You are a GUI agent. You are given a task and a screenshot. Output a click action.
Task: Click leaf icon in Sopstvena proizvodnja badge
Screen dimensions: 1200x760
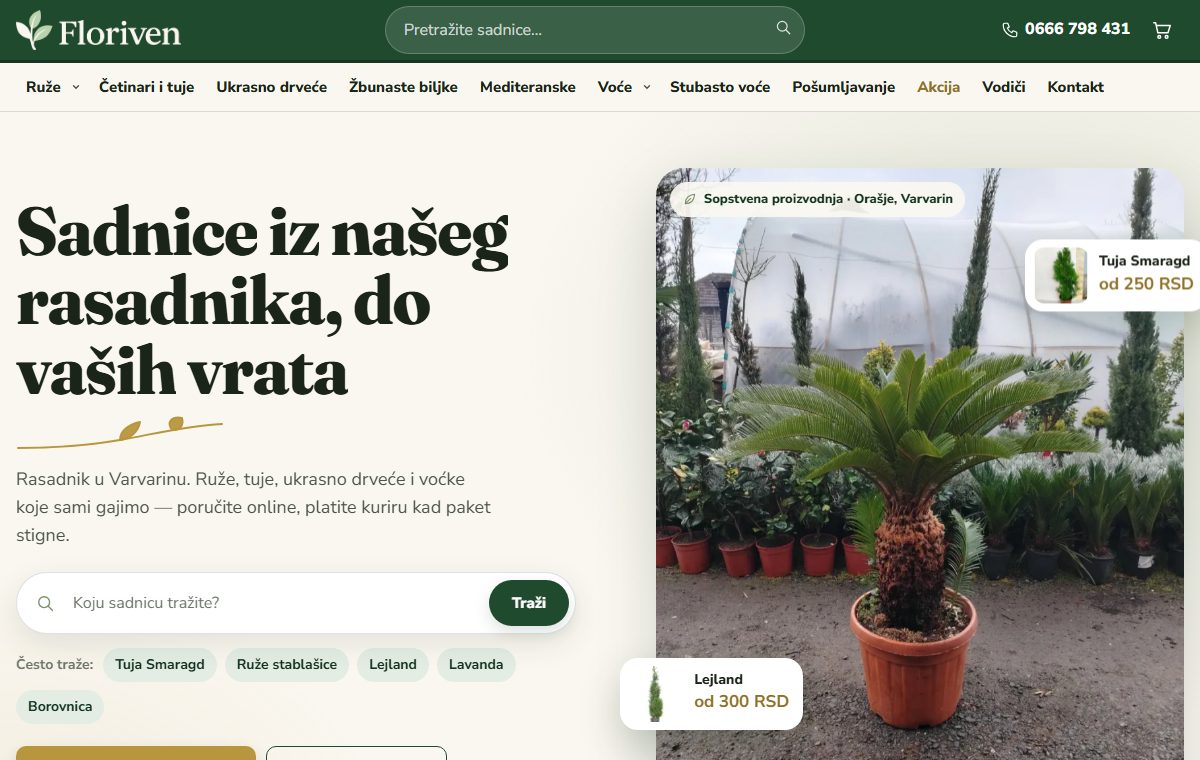[x=689, y=199]
